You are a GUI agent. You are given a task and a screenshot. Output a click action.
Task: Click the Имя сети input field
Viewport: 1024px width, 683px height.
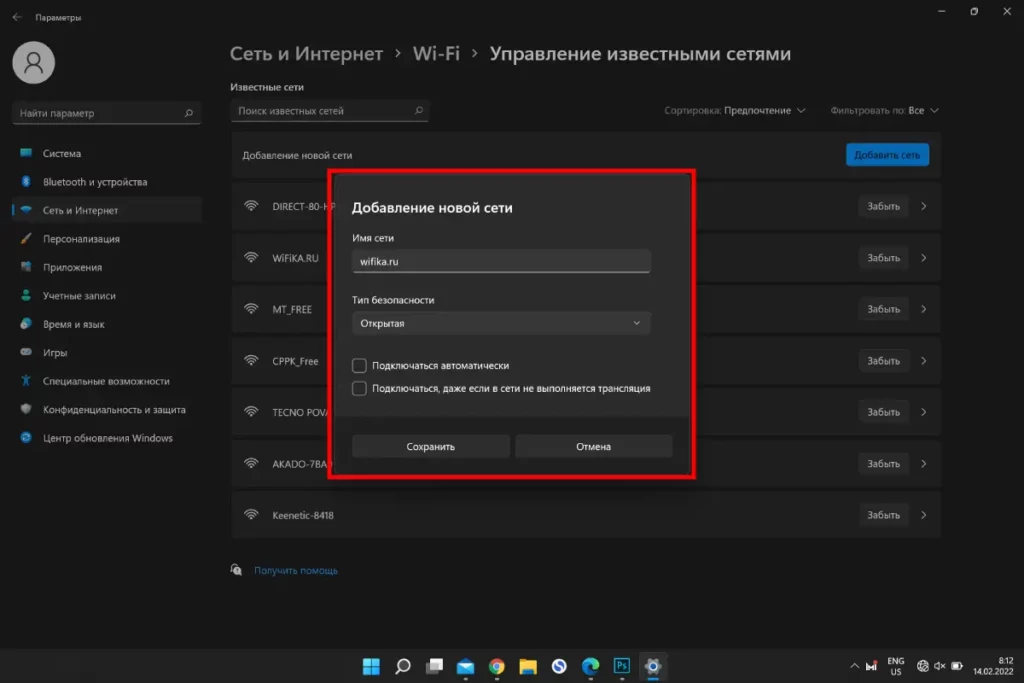[x=501, y=261]
